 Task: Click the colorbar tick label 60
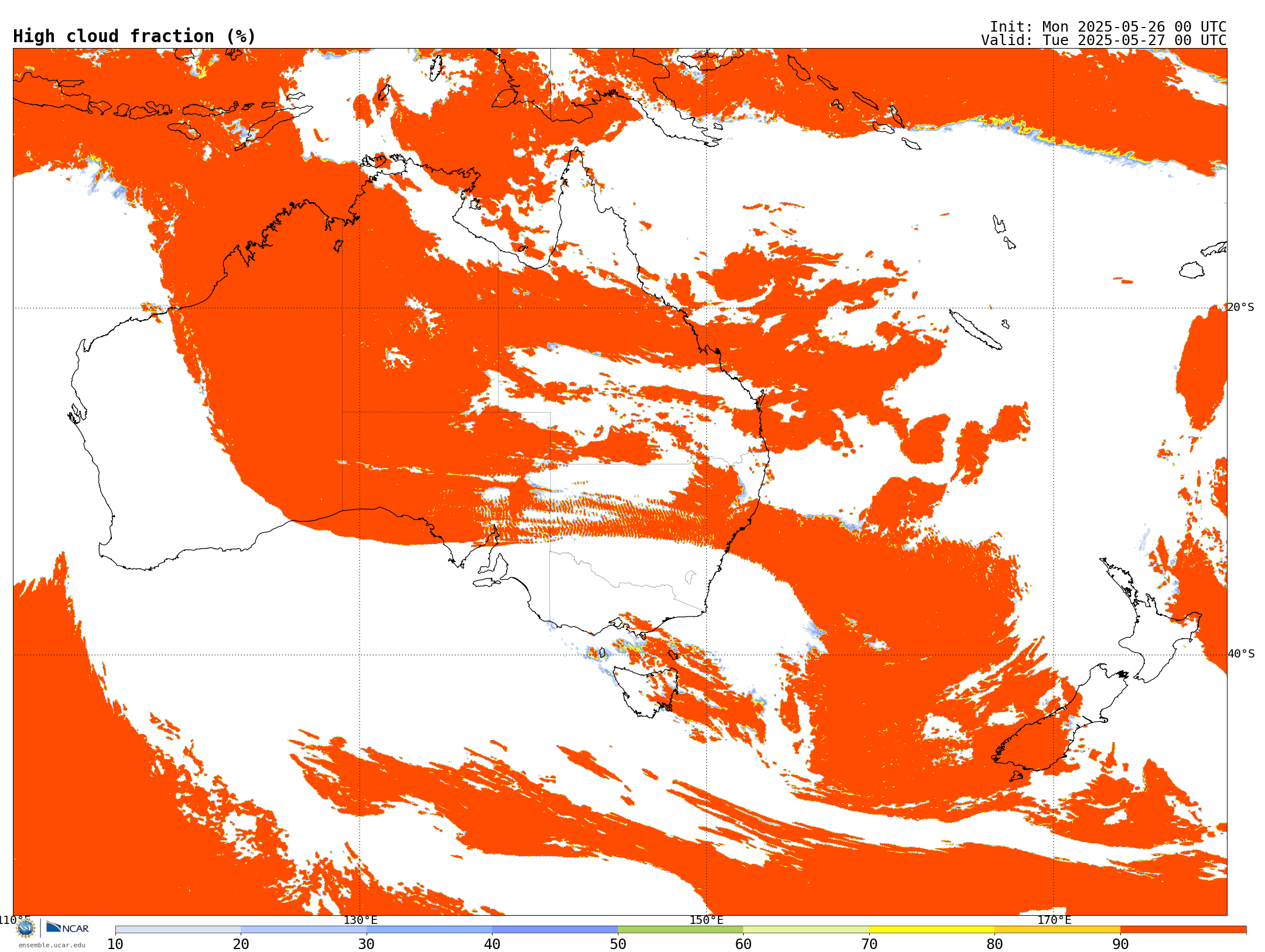[x=743, y=944]
